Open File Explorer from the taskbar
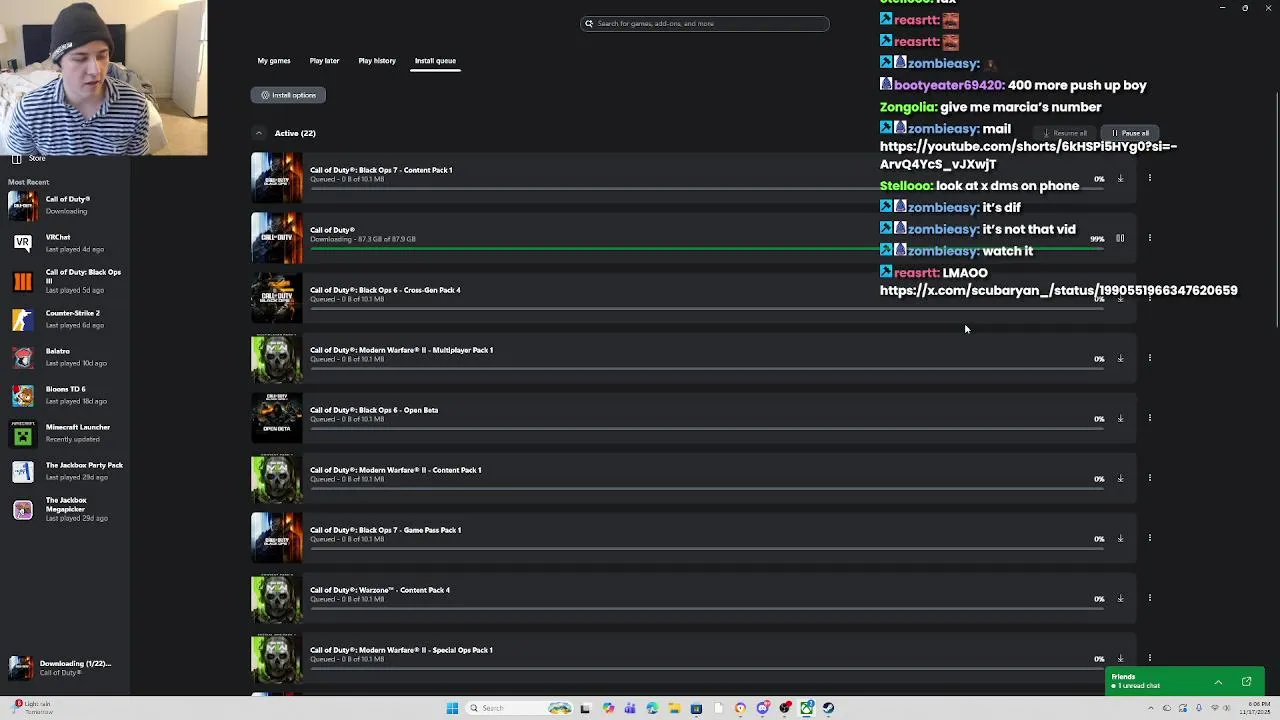Screen dimensions: 1280x720 click(674, 708)
